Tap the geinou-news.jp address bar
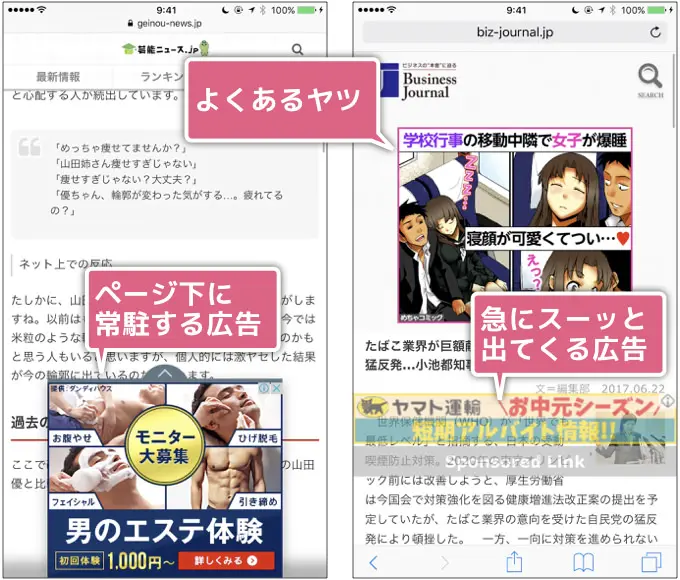The image size is (680, 580). (165, 23)
